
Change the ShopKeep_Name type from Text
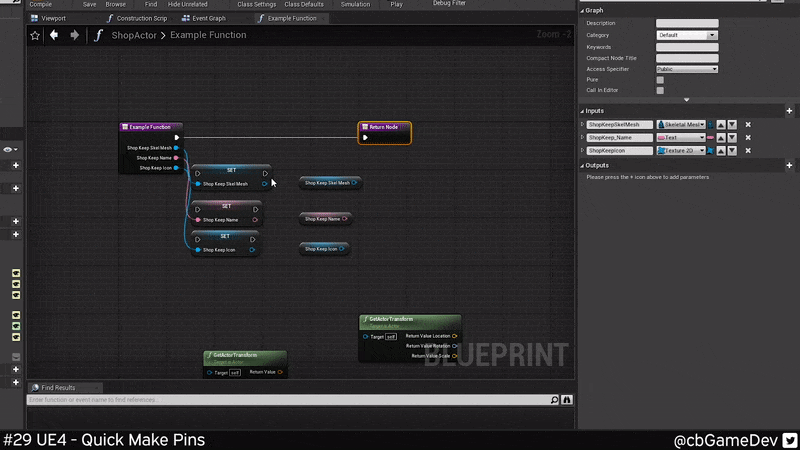[680, 138]
